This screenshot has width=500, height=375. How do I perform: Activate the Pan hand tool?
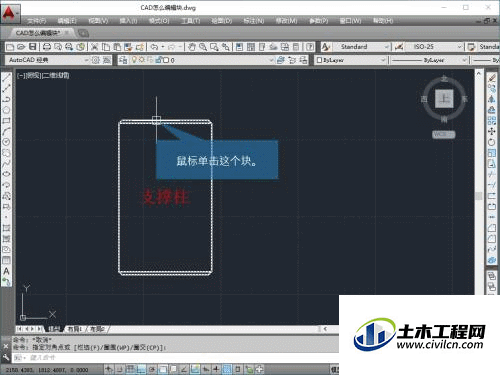pyautogui.click(x=192, y=47)
